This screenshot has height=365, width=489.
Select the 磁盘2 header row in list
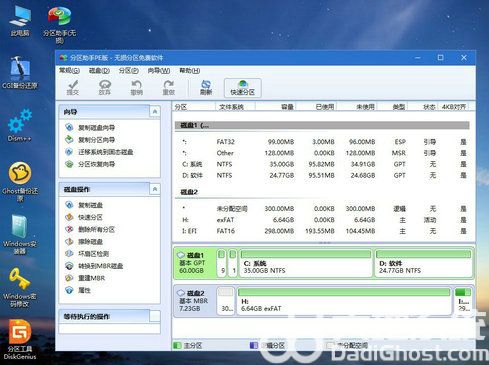point(322,192)
